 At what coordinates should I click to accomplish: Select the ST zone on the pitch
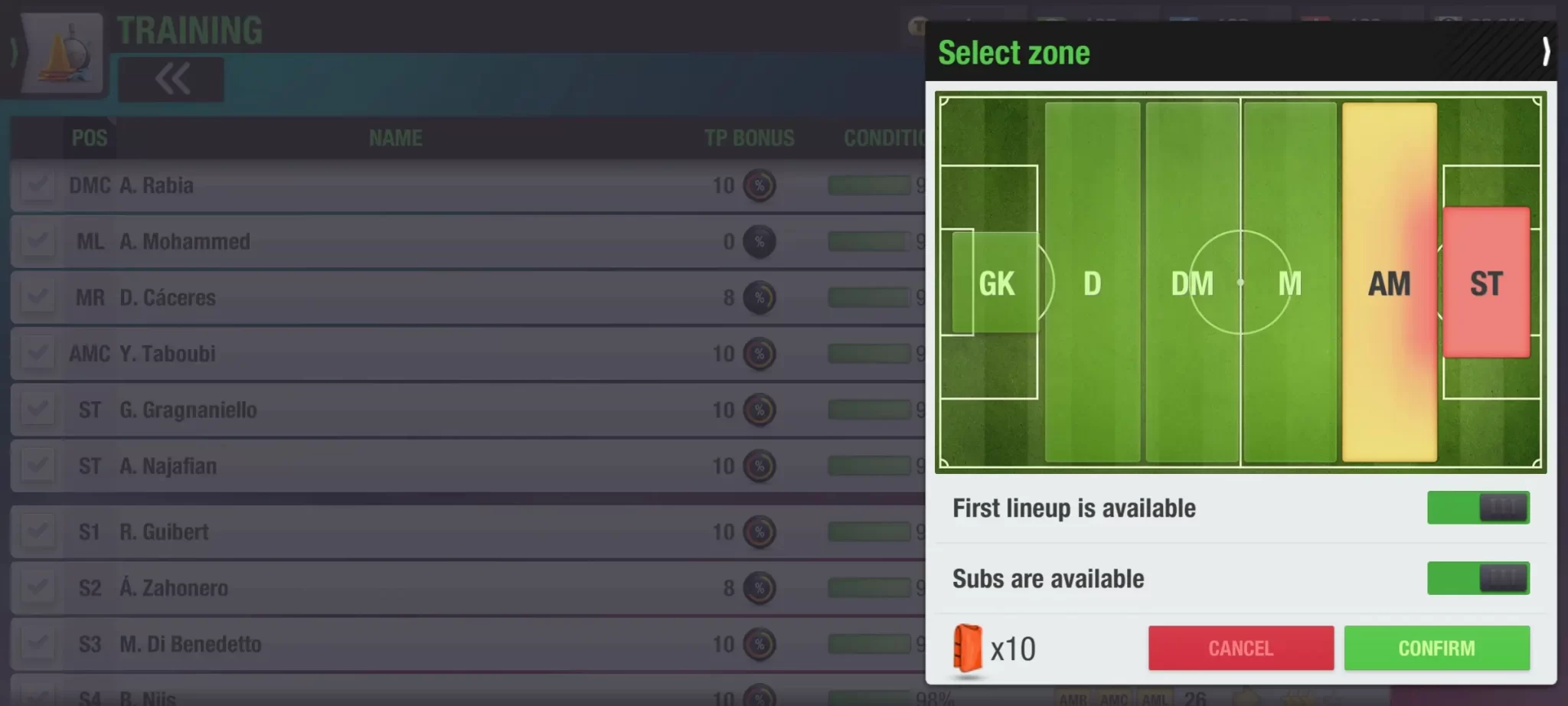tap(1486, 283)
